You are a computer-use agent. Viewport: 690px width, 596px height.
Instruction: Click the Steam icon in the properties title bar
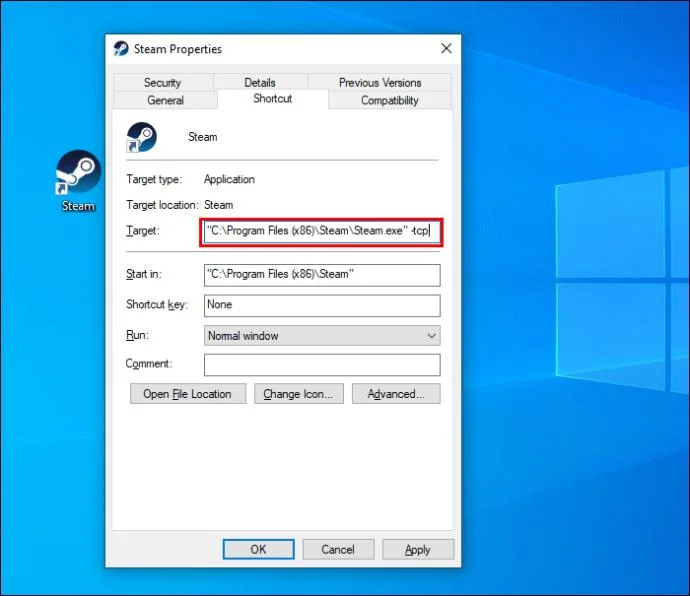pyautogui.click(x=121, y=48)
